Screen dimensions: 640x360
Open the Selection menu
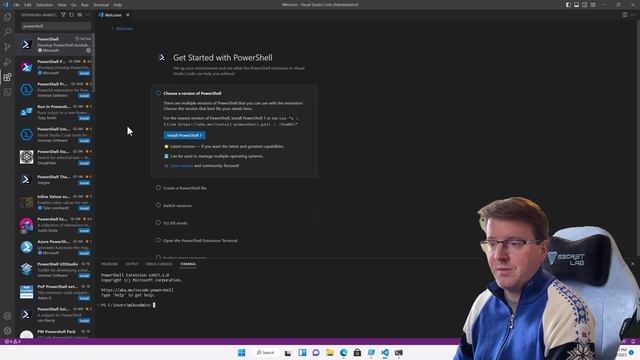coord(44,5)
